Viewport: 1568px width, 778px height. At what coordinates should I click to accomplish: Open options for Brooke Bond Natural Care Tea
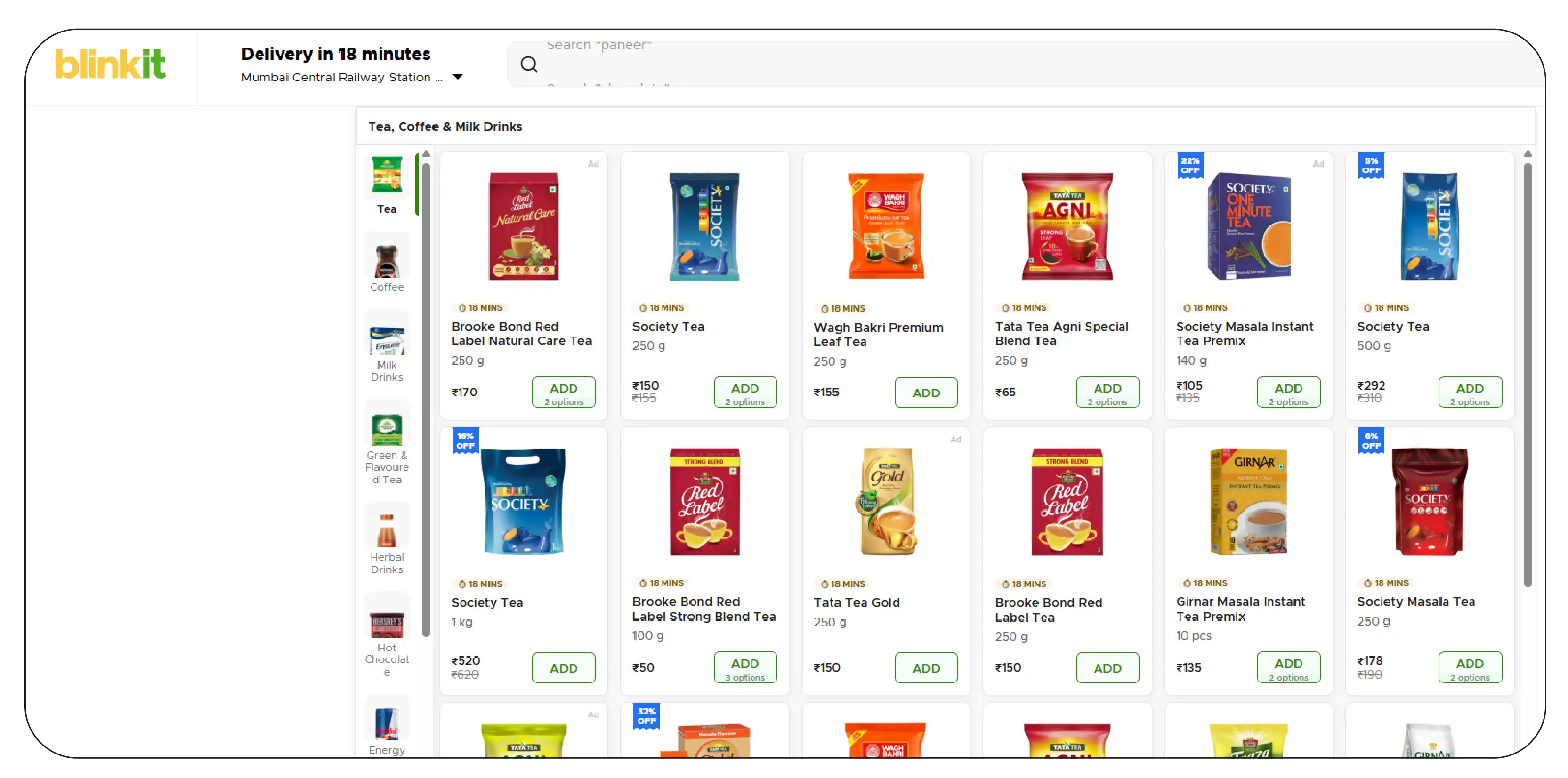coord(564,393)
